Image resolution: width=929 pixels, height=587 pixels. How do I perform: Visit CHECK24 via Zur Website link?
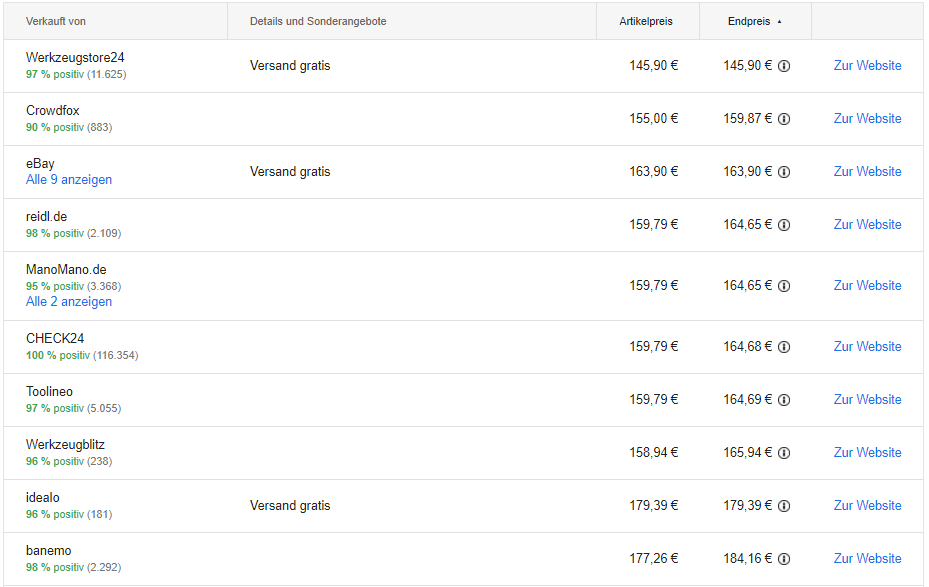pos(867,347)
